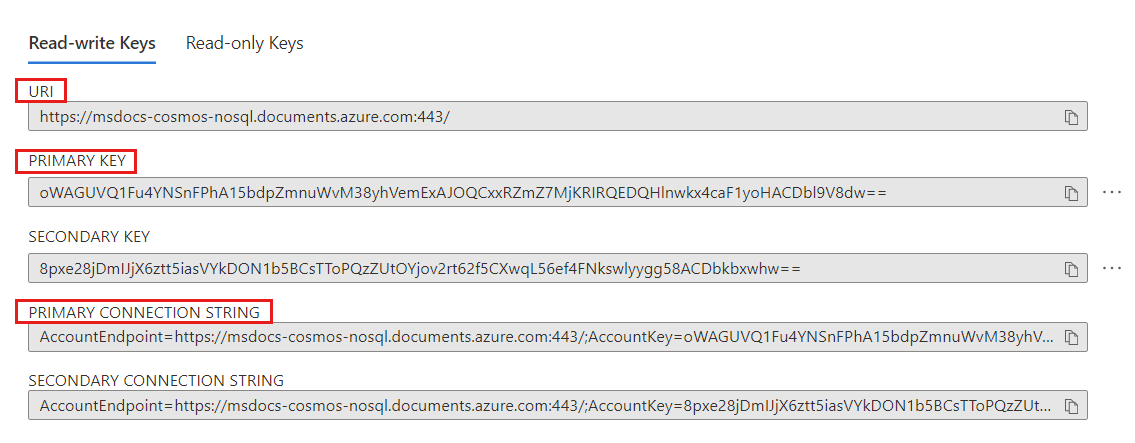Viewport: 1135px width, 443px height.
Task: Click the PRIMARY CONNECTION STRING label
Action: pos(144,312)
